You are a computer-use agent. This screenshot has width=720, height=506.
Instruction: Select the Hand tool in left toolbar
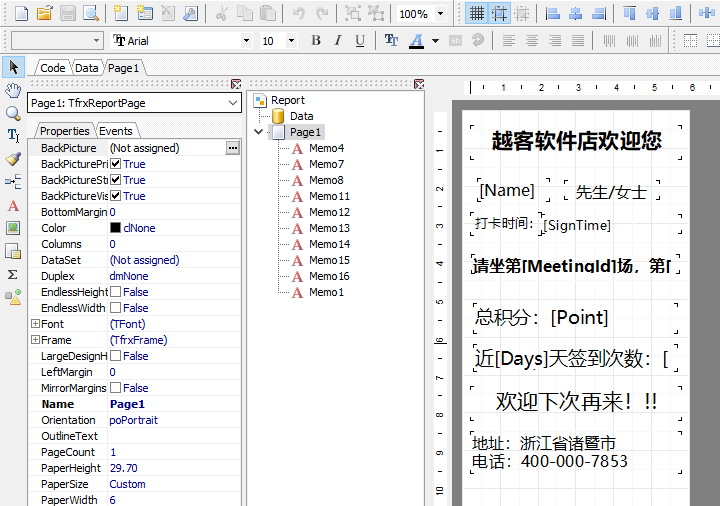(x=13, y=91)
